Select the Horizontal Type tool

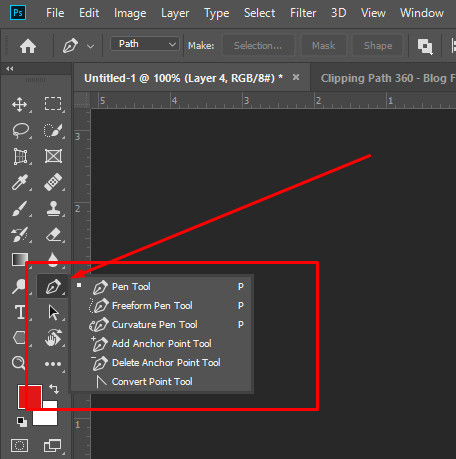point(20,312)
